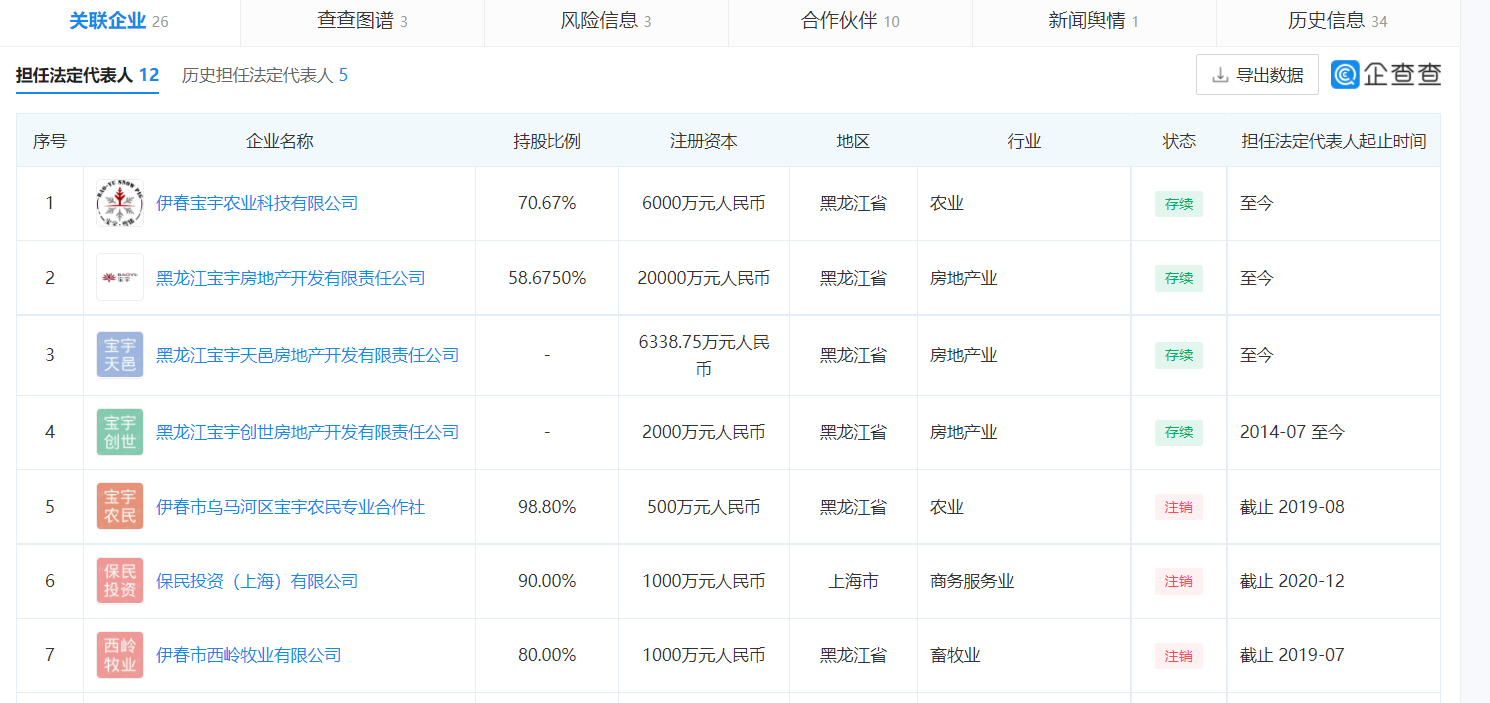The height and width of the screenshot is (703, 1490).
Task: Click the 80.00% shareholding cell
Action: 547,655
